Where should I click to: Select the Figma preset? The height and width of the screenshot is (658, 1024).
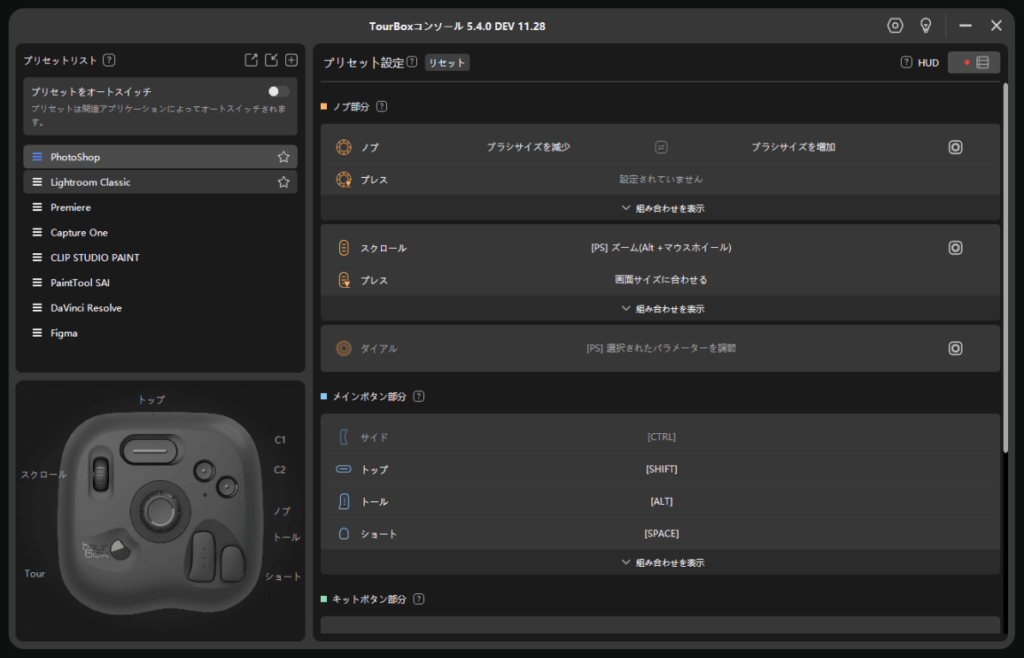click(161, 333)
